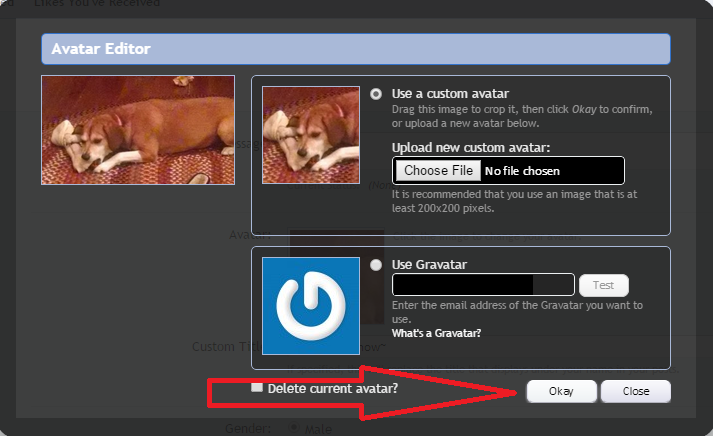The height and width of the screenshot is (436, 713).
Task: Click the 'Upload new custom avatar:' heading
Action: pos(471,148)
